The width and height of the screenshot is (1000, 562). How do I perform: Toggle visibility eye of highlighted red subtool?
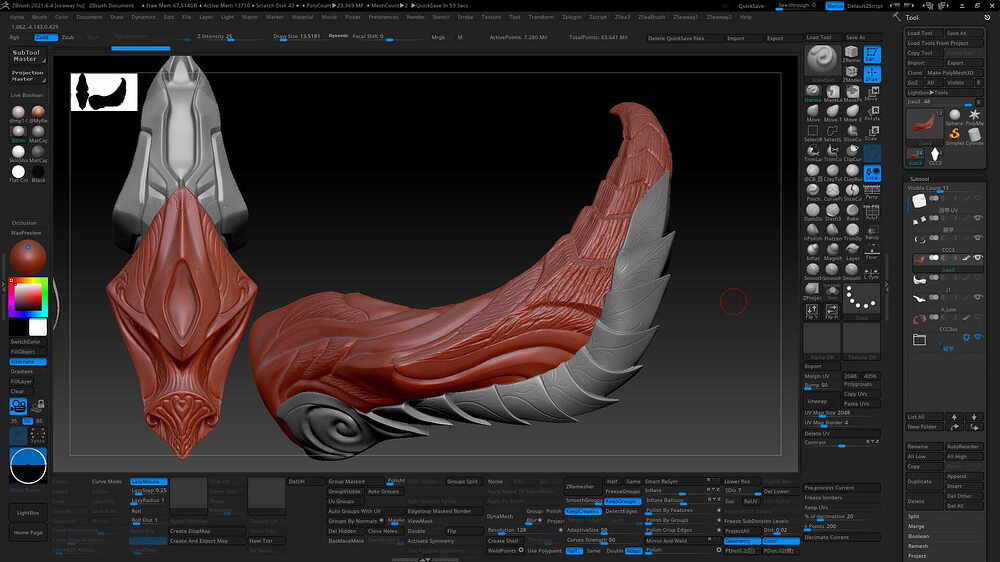click(978, 258)
